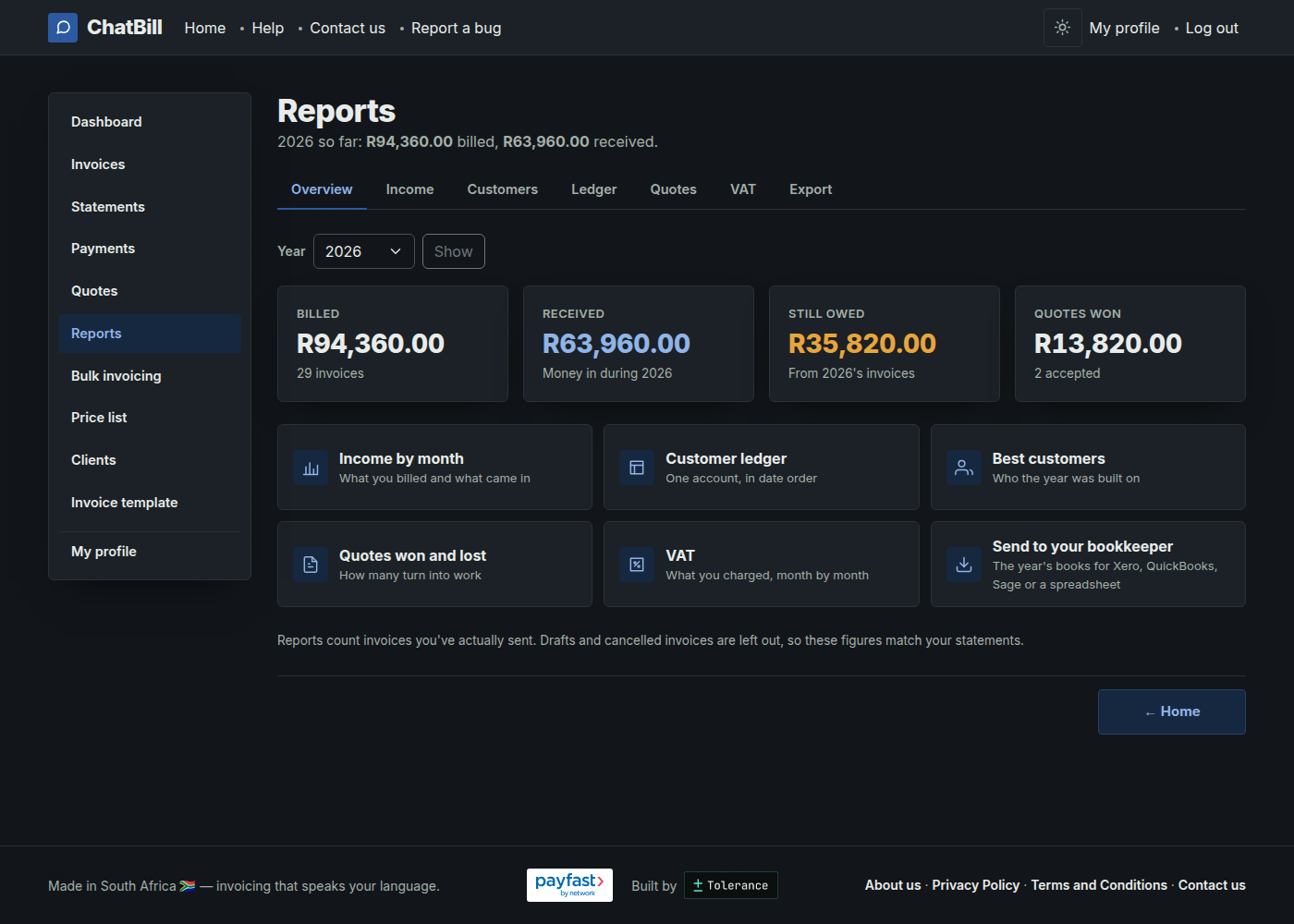Image resolution: width=1294 pixels, height=924 pixels.
Task: Open the Quotes won and lost card
Action: click(434, 565)
